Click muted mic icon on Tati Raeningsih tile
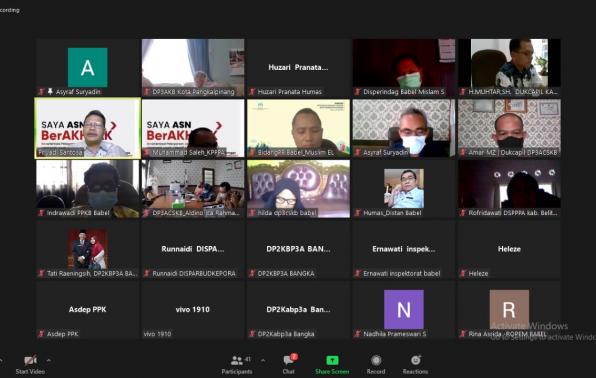596x378 pixels. pos(41,273)
